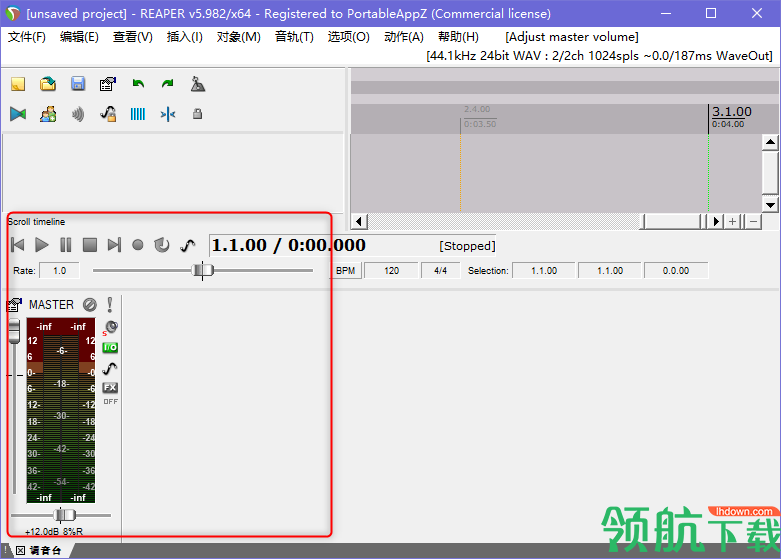Go to project end transport button
Image resolution: width=781 pixels, height=559 pixels.
pyautogui.click(x=114, y=245)
